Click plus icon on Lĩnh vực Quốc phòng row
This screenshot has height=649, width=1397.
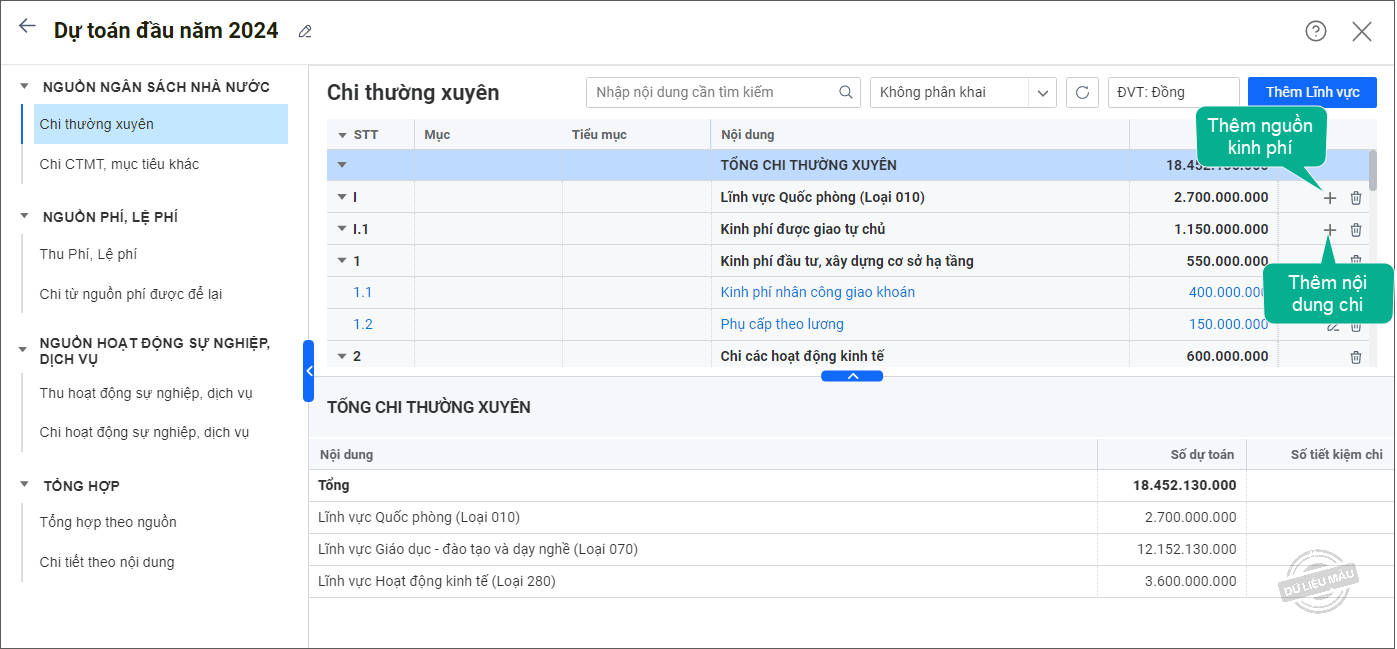[x=1329, y=198]
